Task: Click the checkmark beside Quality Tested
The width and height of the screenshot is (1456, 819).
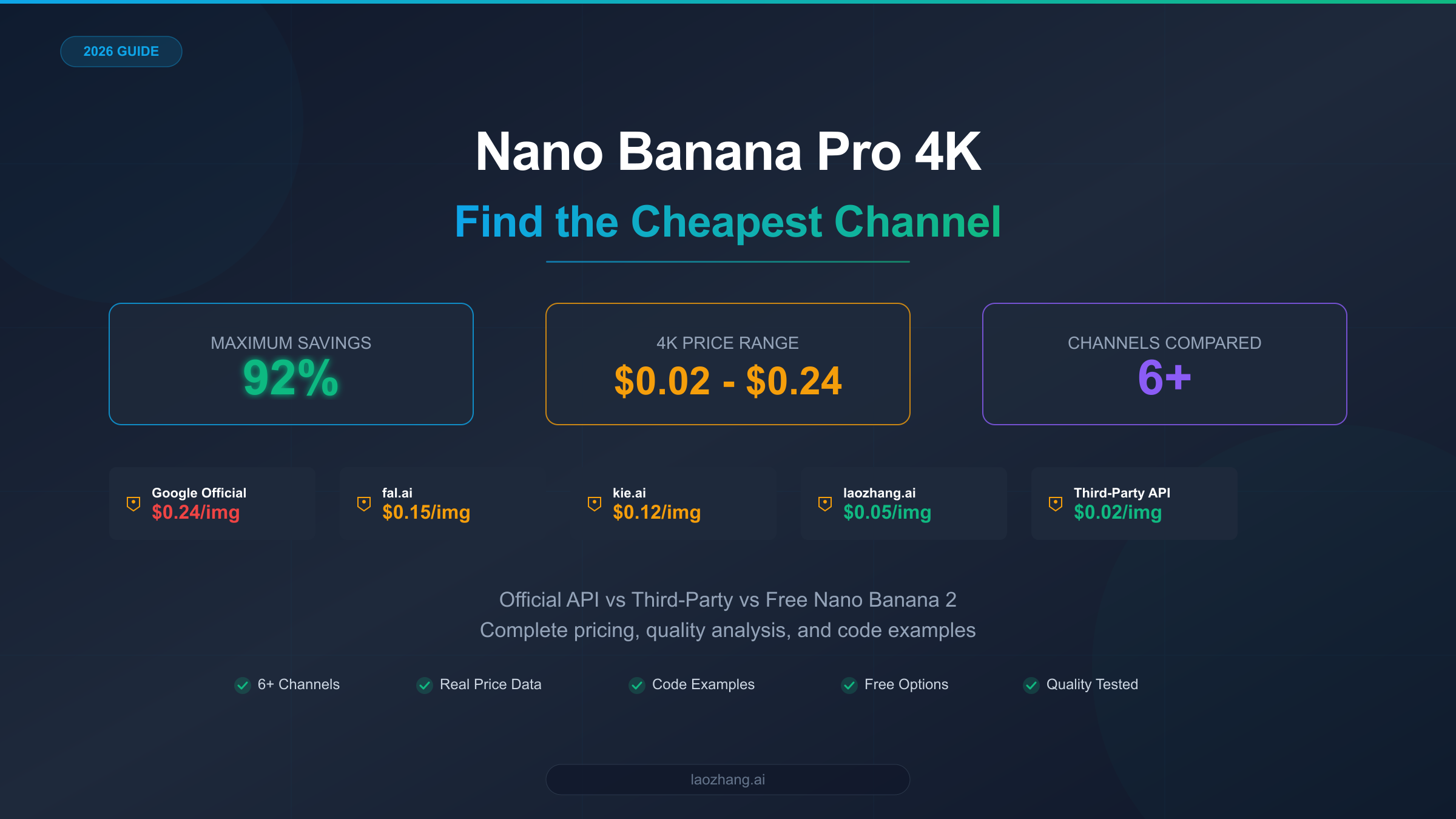Action: pyautogui.click(x=1031, y=685)
